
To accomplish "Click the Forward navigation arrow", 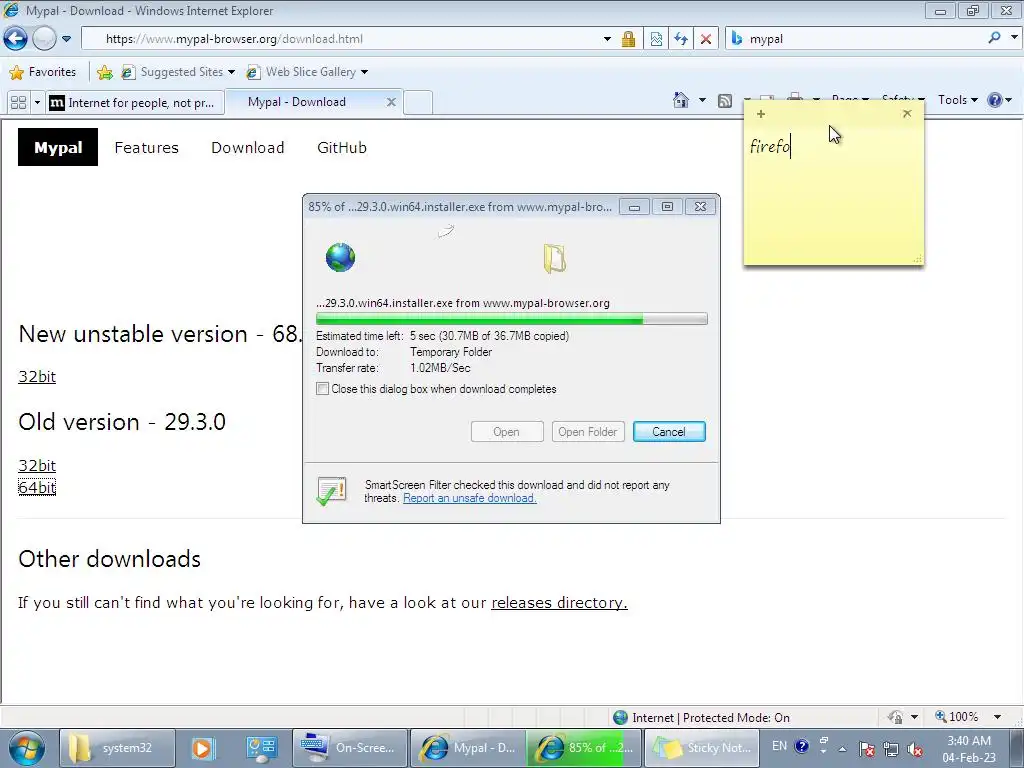I will coord(44,39).
